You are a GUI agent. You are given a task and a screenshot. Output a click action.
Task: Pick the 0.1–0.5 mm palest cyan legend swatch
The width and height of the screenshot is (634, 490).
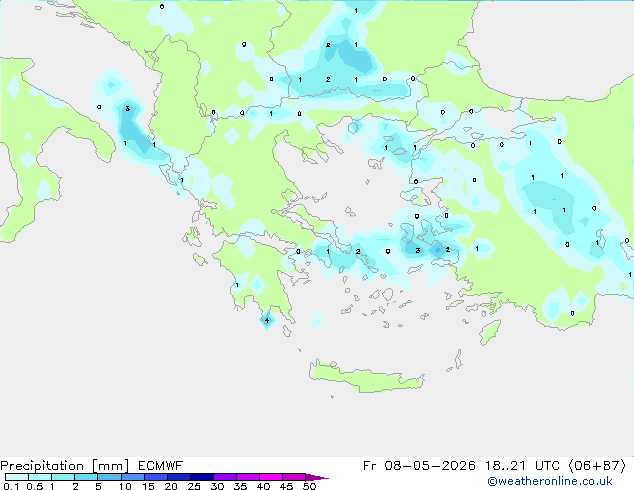point(17,477)
